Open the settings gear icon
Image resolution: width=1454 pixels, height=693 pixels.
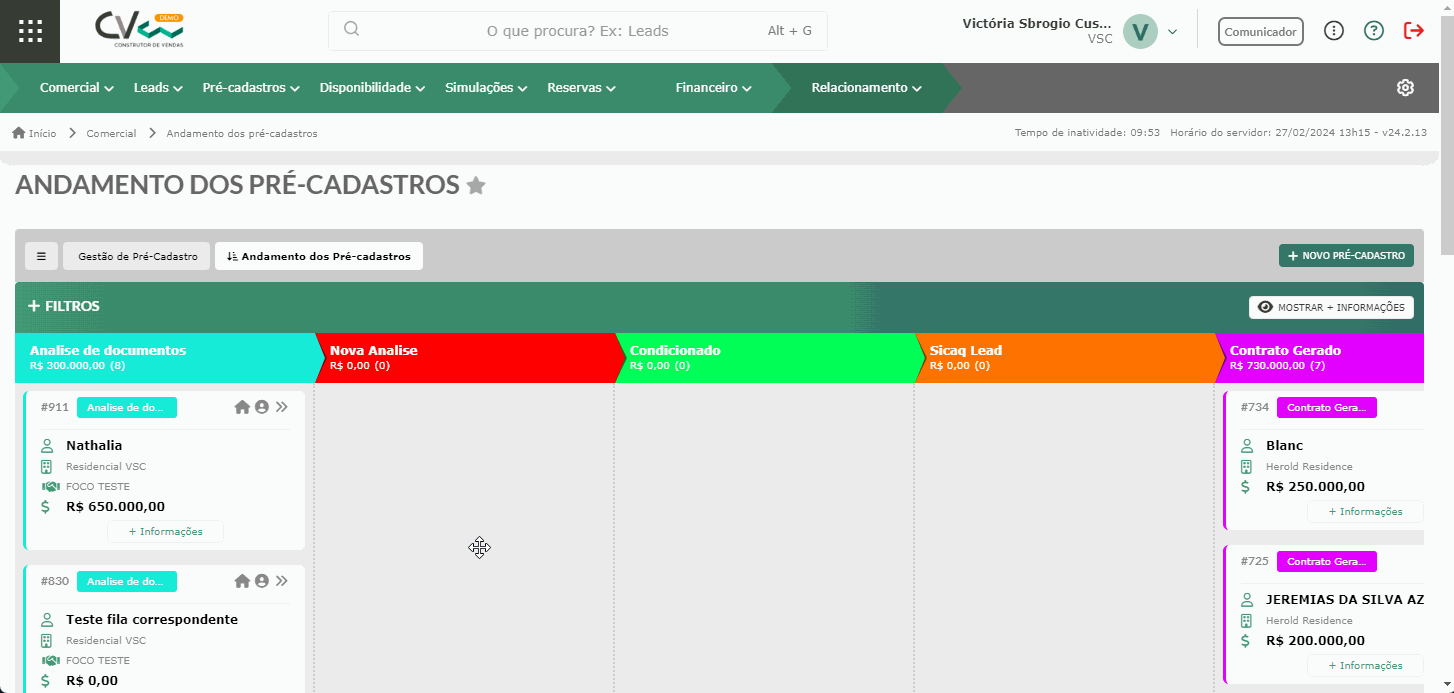click(1405, 88)
